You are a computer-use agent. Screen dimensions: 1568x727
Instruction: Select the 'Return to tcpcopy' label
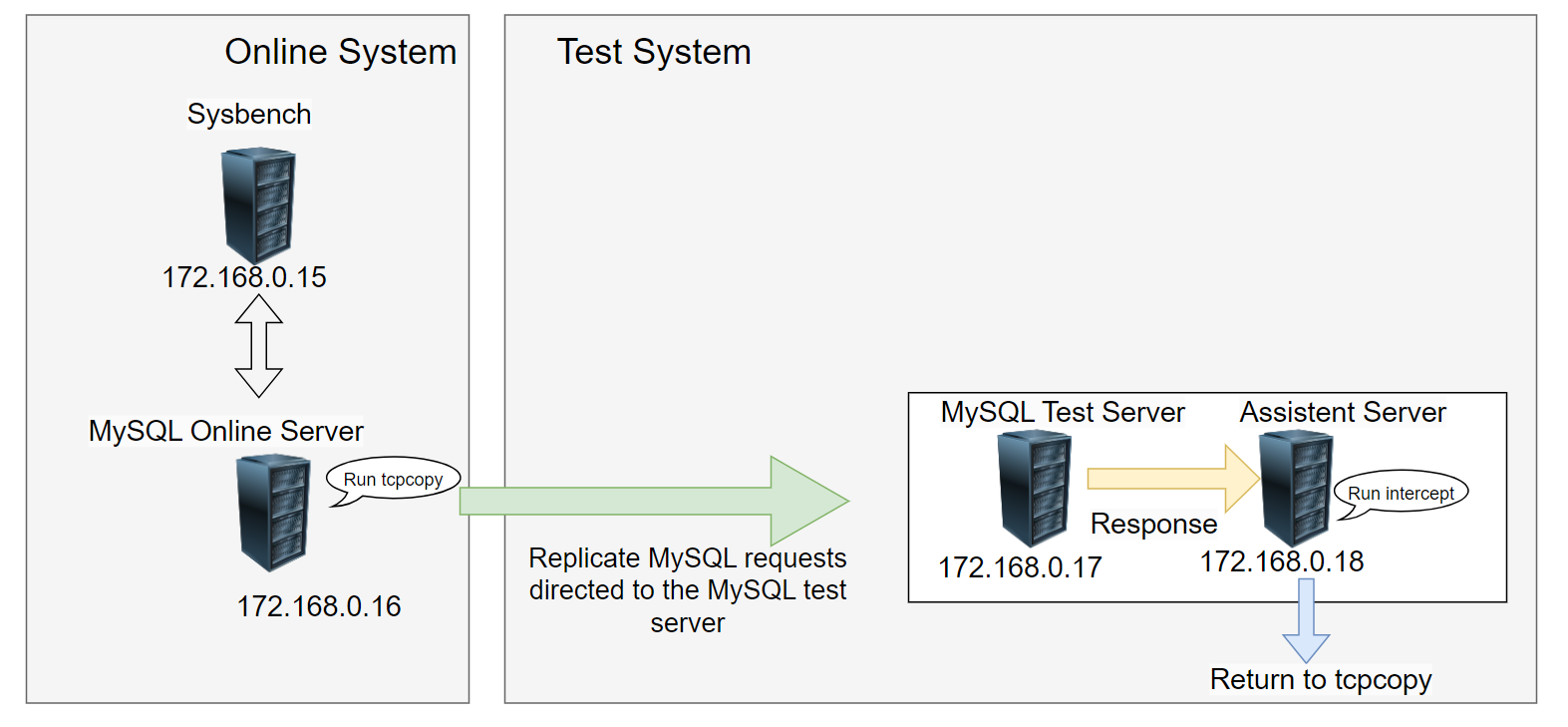1321,679
